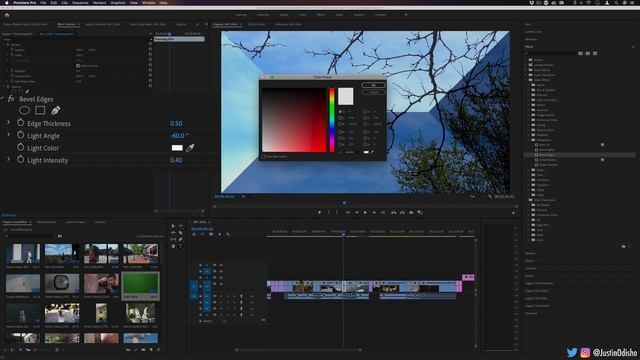Create 4-point polygon mask for Bevel Edges
This screenshot has height=360, width=640.
[40, 110]
